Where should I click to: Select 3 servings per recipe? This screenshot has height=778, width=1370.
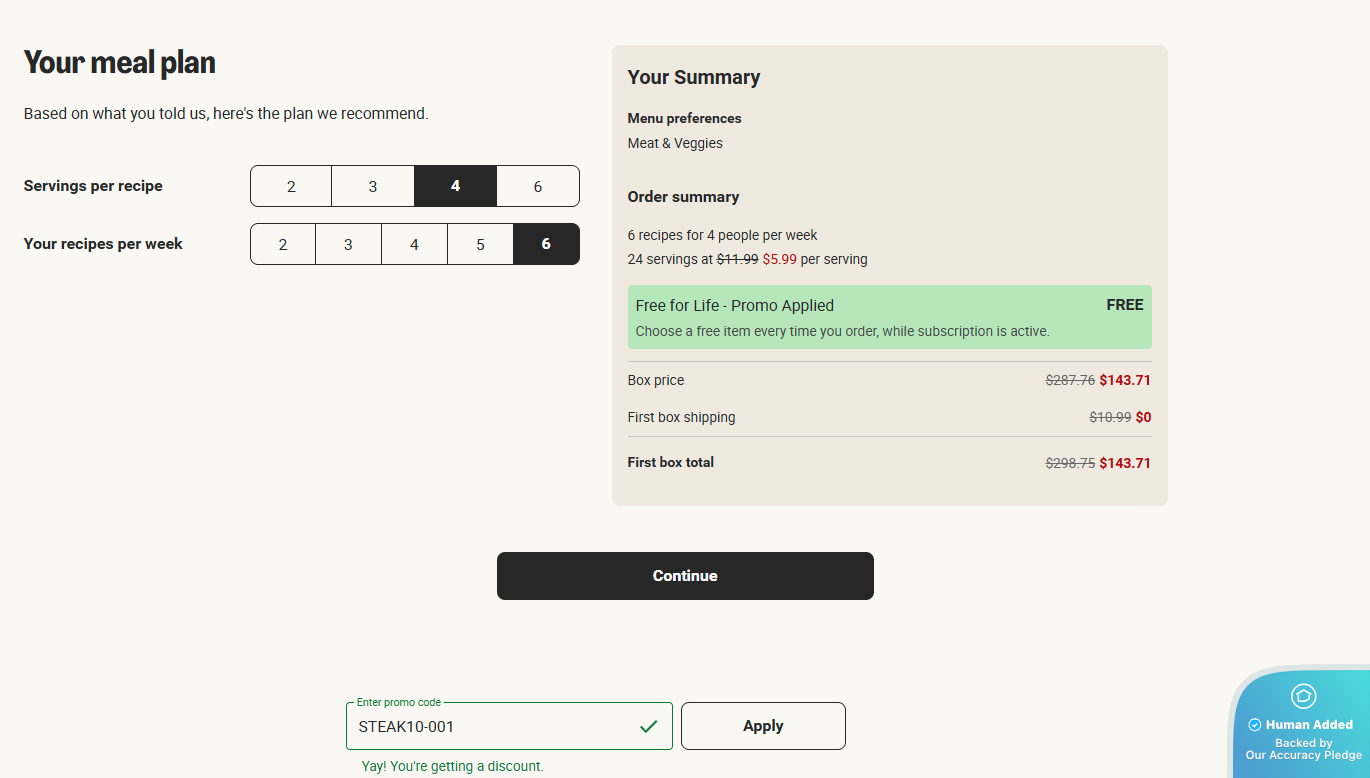tap(373, 186)
